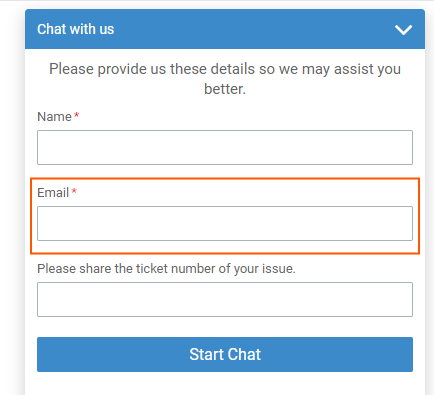Screen dimensions: 434x395
Task: Click the empty area below Start Chat
Action: coord(225,384)
